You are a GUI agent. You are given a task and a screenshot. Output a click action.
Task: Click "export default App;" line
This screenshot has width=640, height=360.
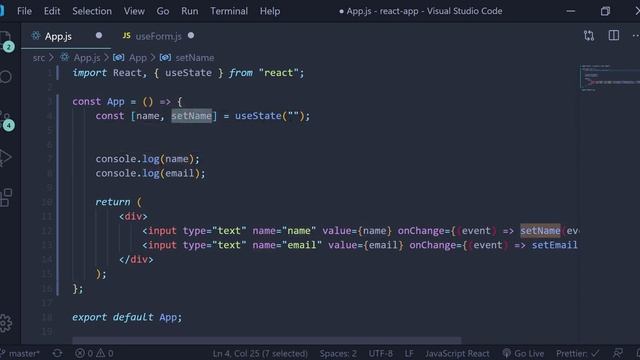(x=127, y=317)
